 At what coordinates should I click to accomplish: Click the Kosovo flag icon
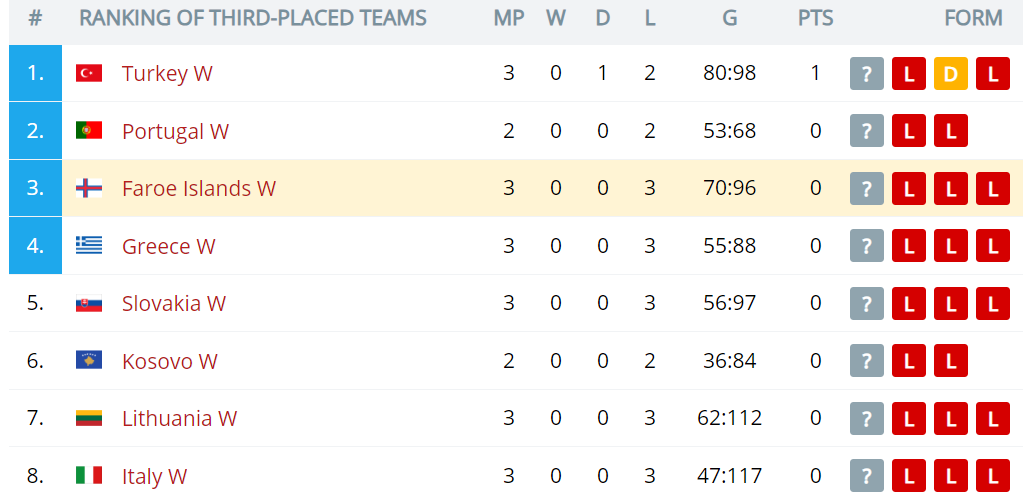(x=89, y=361)
